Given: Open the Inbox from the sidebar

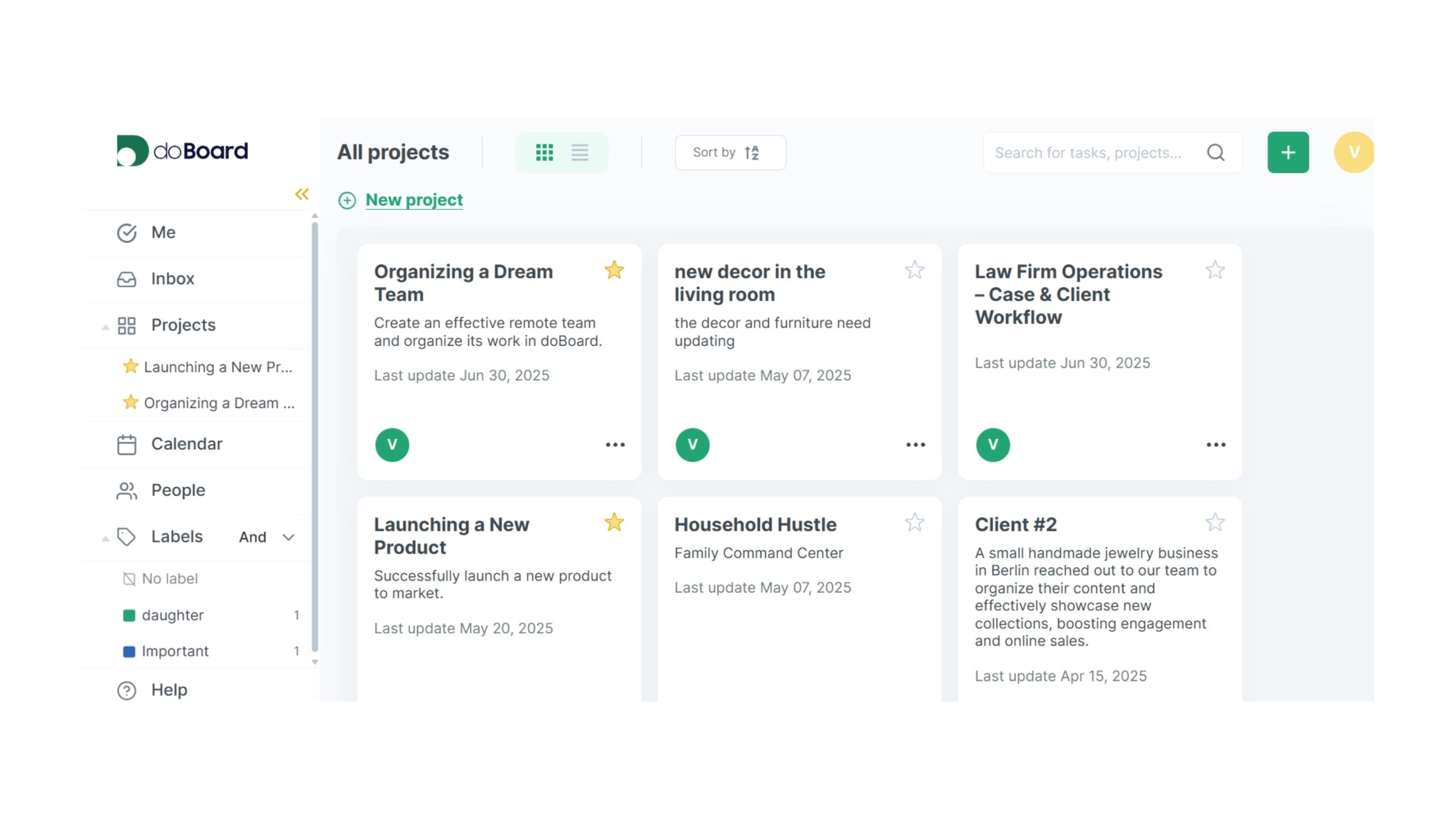Looking at the screenshot, I should (x=172, y=279).
